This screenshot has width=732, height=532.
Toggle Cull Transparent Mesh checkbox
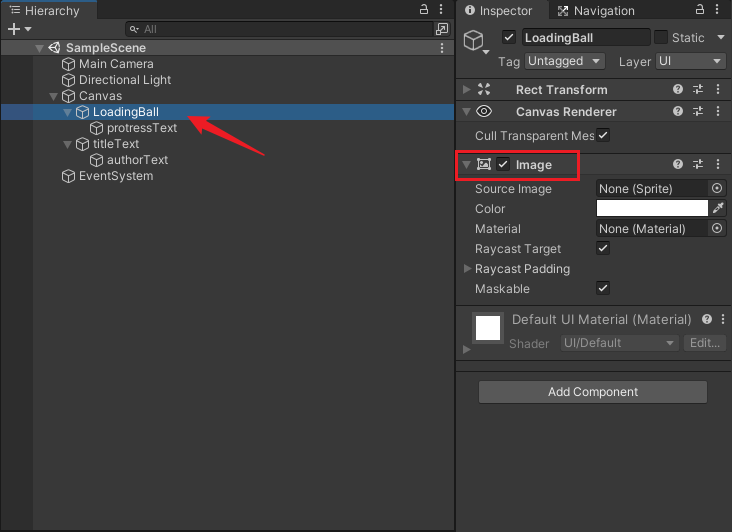pyautogui.click(x=603, y=135)
